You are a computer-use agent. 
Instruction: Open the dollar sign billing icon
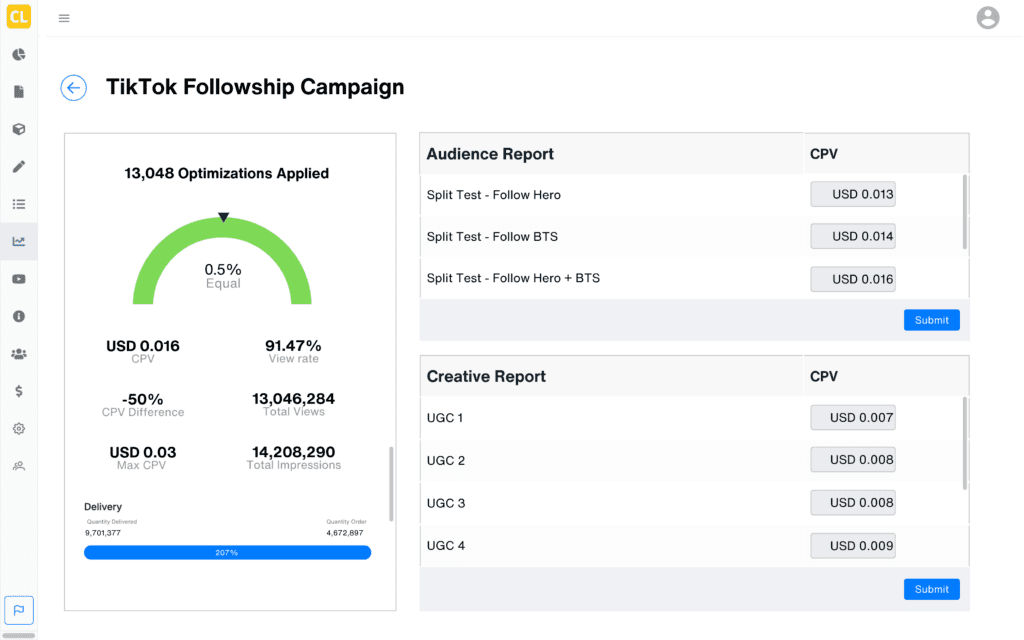coord(19,391)
